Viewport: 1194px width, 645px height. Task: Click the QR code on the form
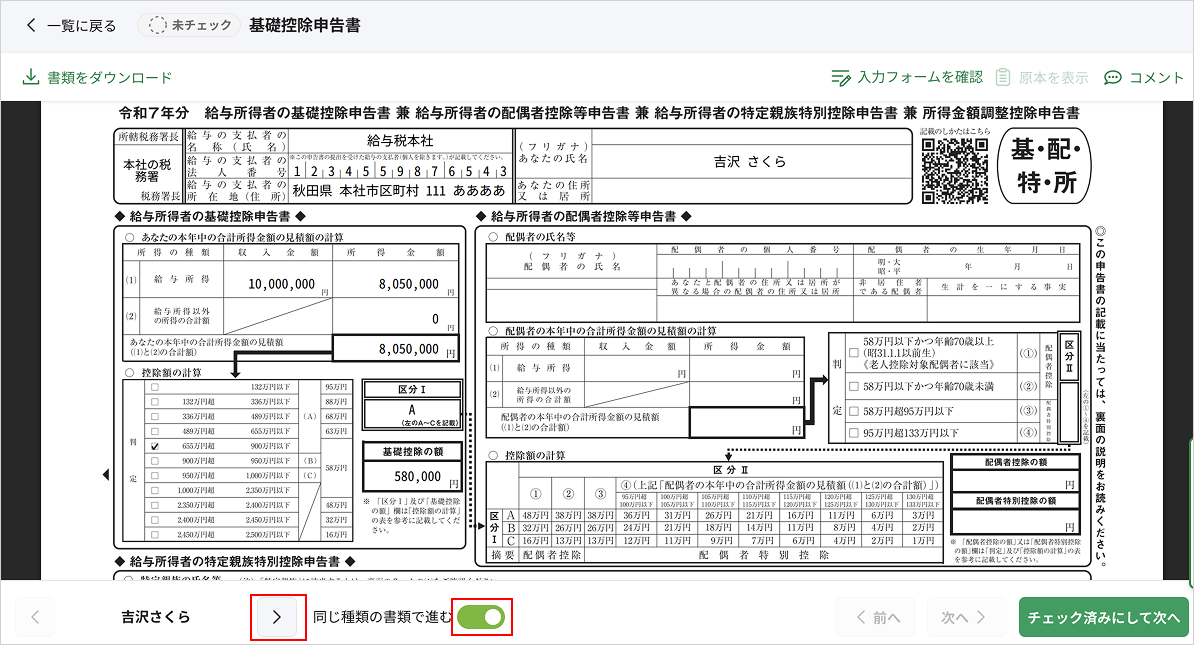click(954, 170)
